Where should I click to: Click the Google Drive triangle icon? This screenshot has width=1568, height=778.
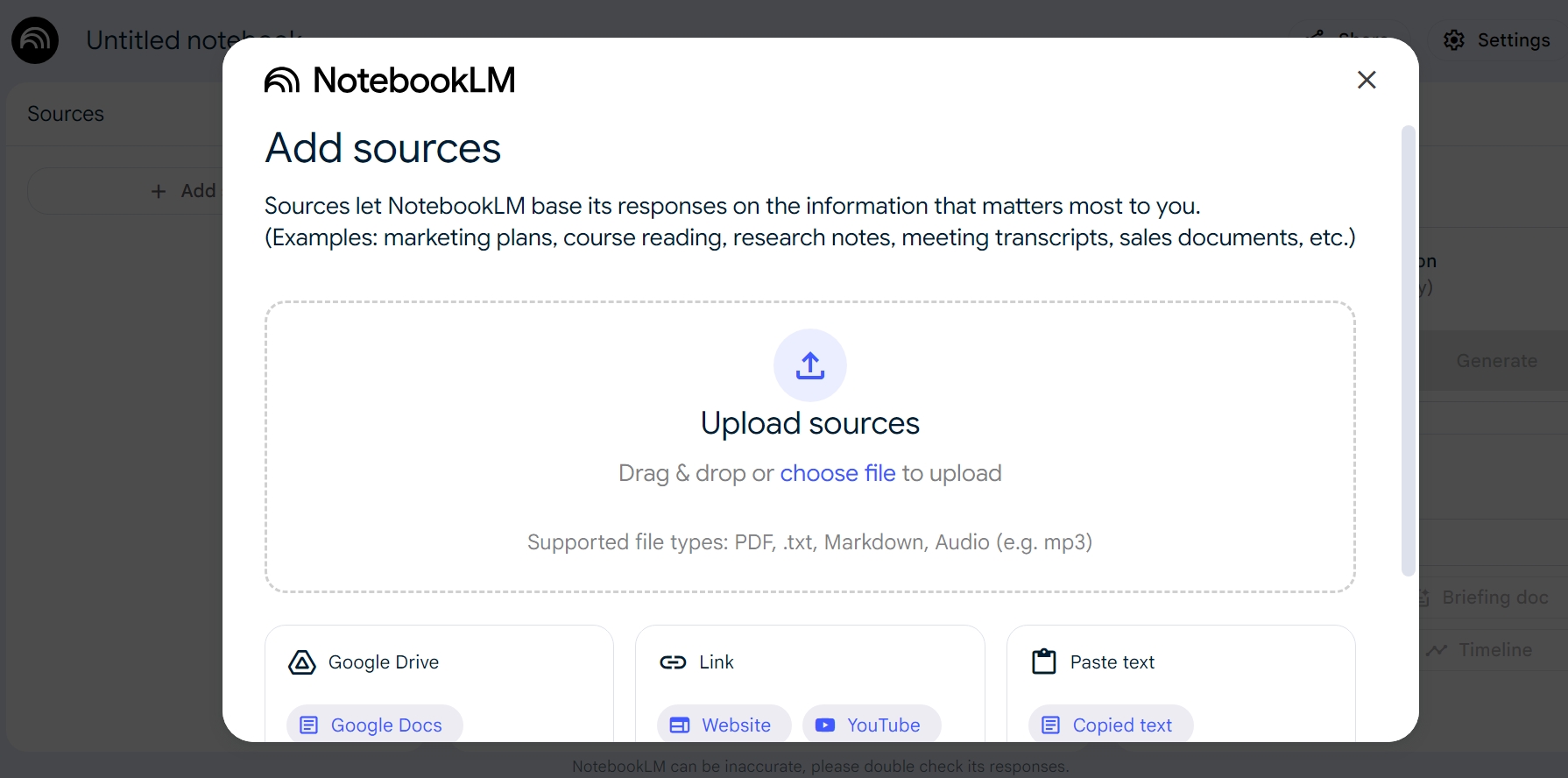(x=302, y=662)
